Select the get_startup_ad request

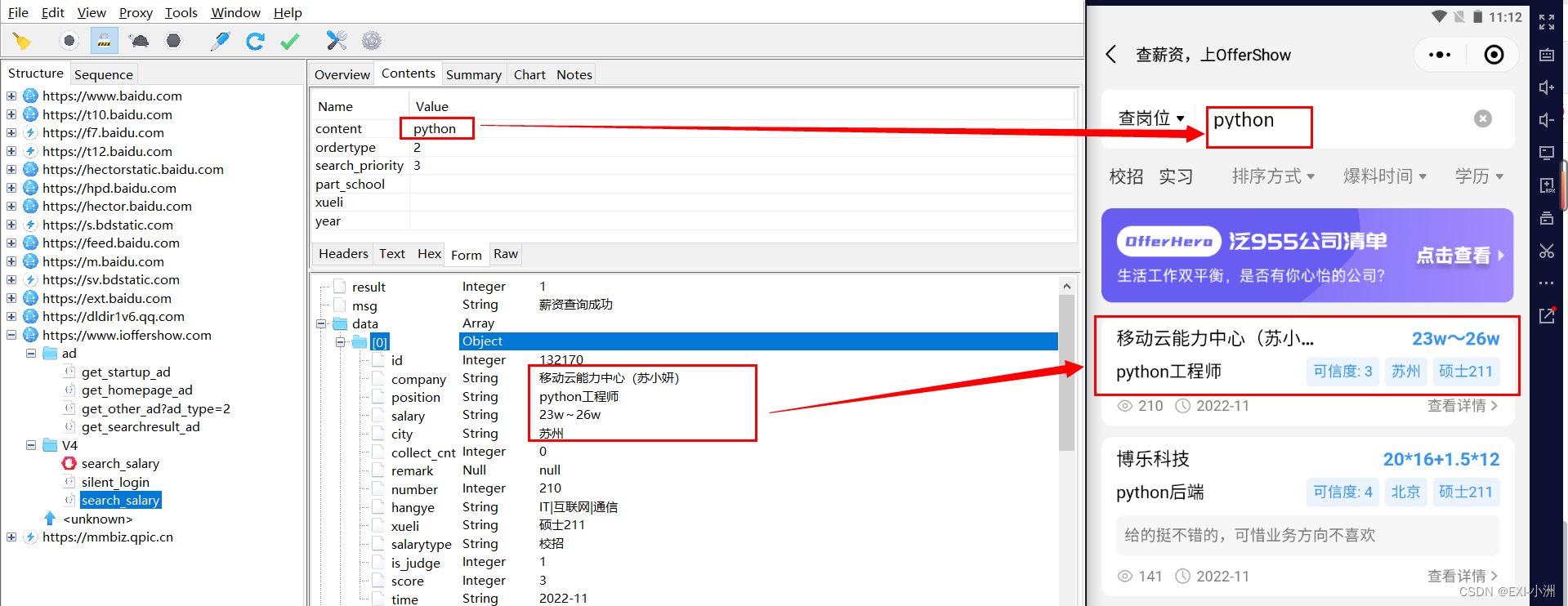(x=126, y=372)
